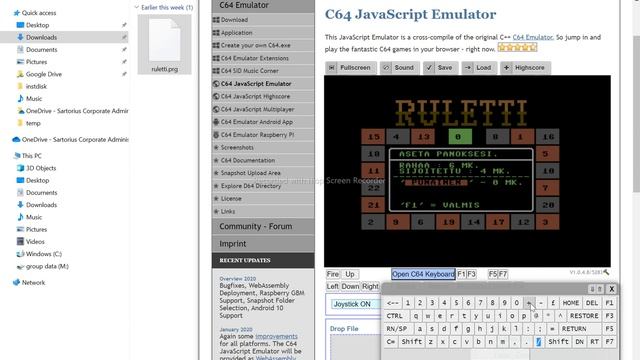The image size is (640, 360).
Task: Select This PC in the Explorer tree
Action: 31,156
